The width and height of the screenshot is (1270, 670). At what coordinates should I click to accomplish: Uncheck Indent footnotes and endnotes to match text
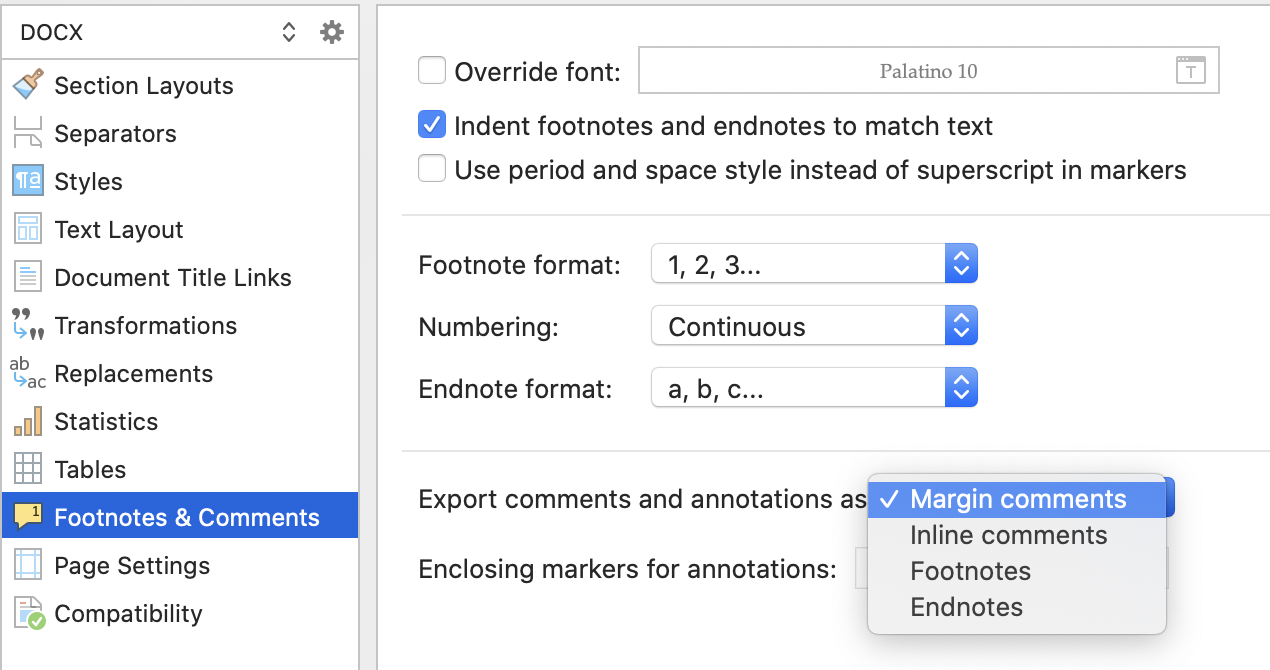click(432, 126)
